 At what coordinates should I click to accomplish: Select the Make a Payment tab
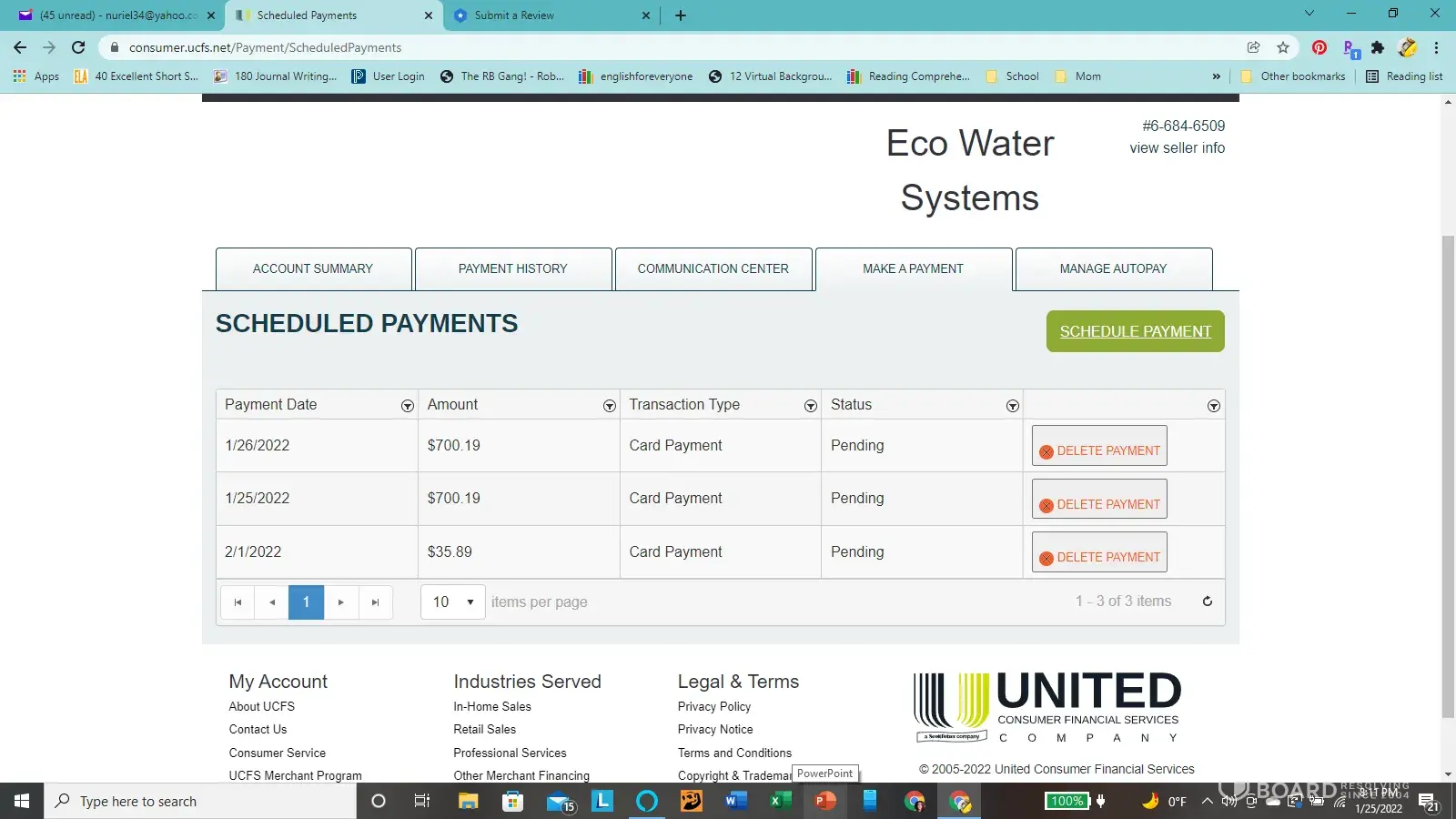(x=914, y=269)
